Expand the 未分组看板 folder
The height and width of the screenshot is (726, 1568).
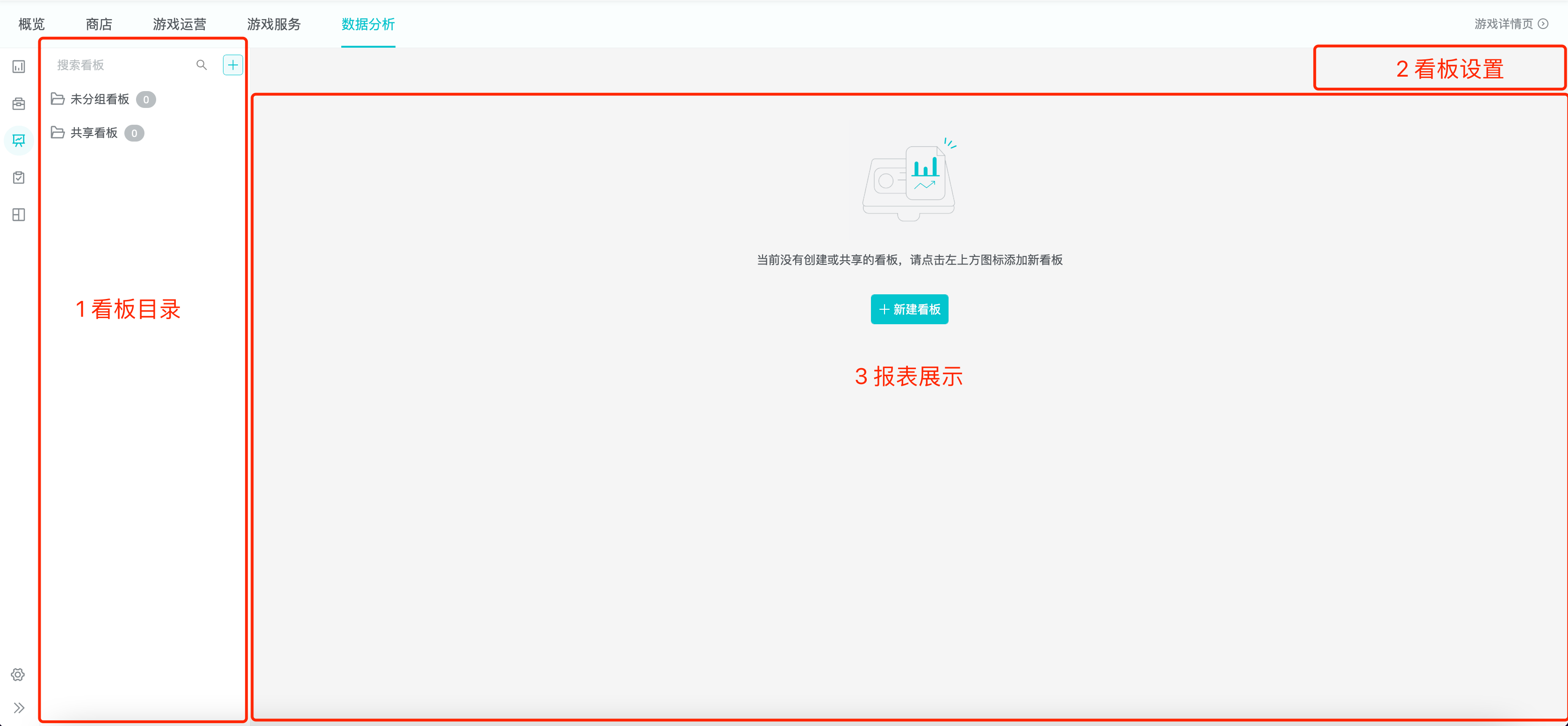click(x=99, y=99)
